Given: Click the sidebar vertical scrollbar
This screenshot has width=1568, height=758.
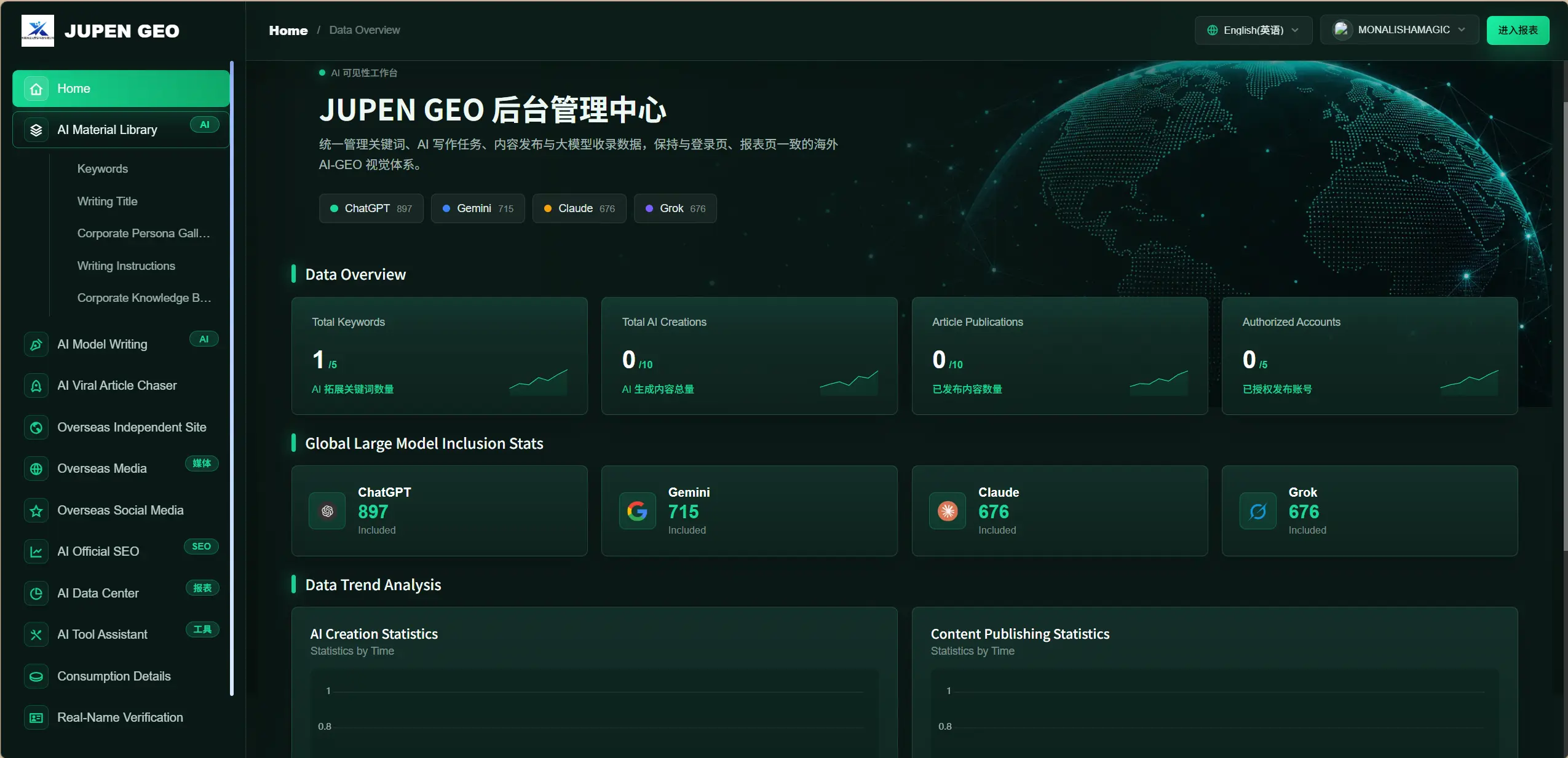Looking at the screenshot, I should pos(232,378).
